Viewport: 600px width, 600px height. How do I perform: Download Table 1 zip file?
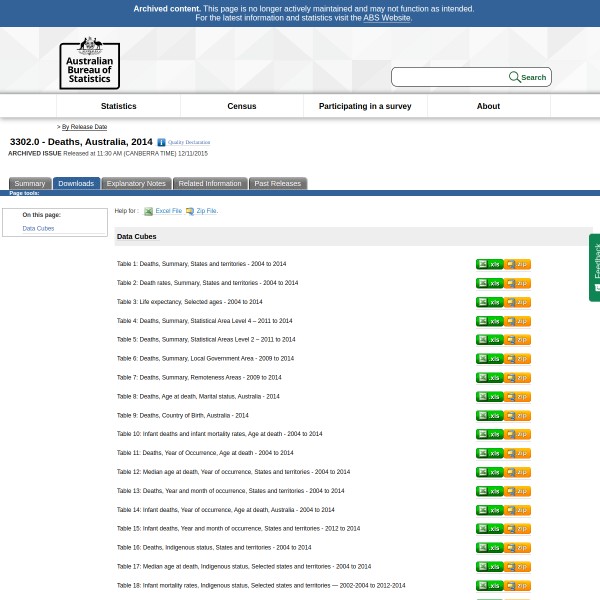pyautogui.click(x=517, y=265)
